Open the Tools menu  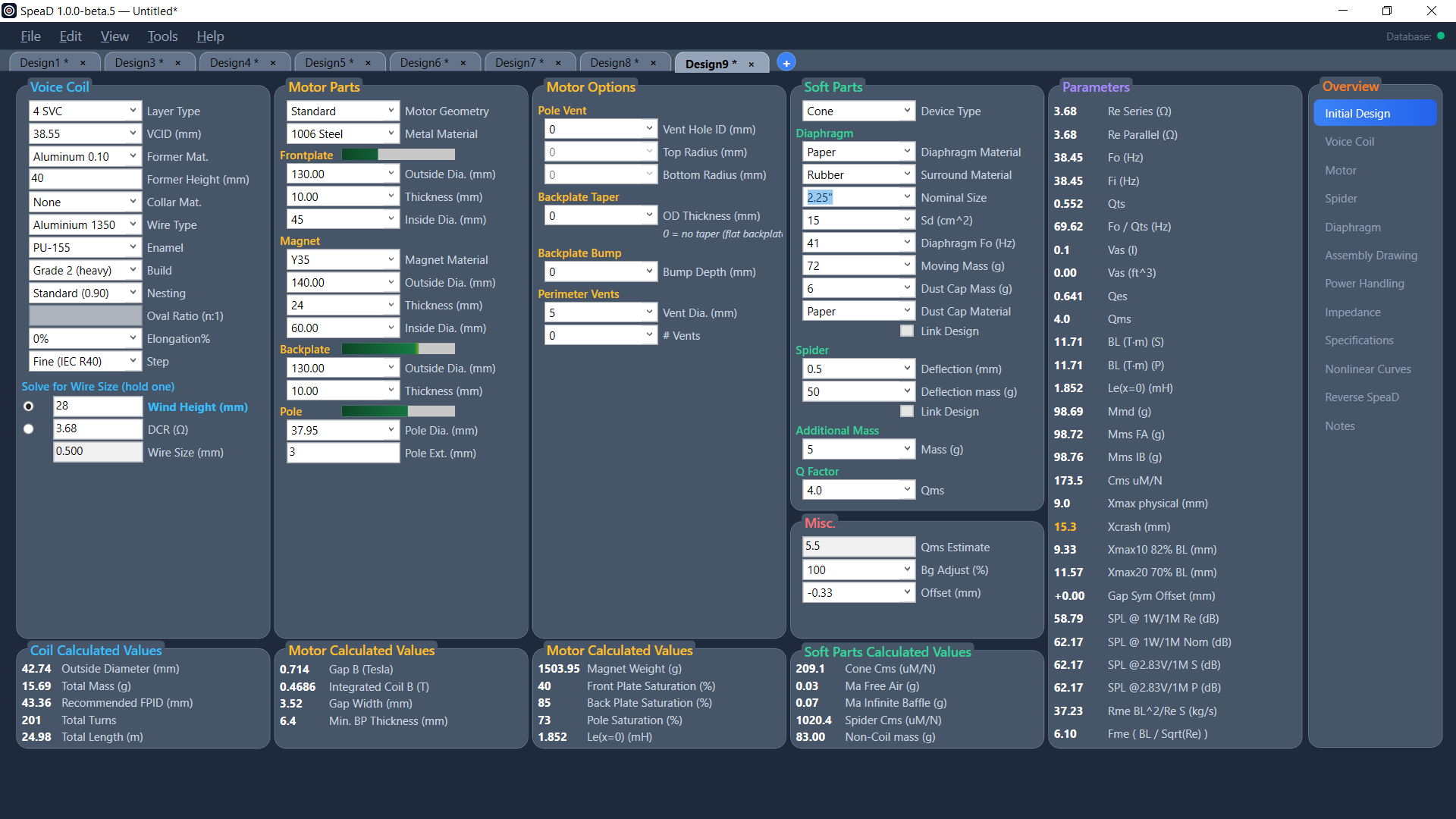point(162,36)
